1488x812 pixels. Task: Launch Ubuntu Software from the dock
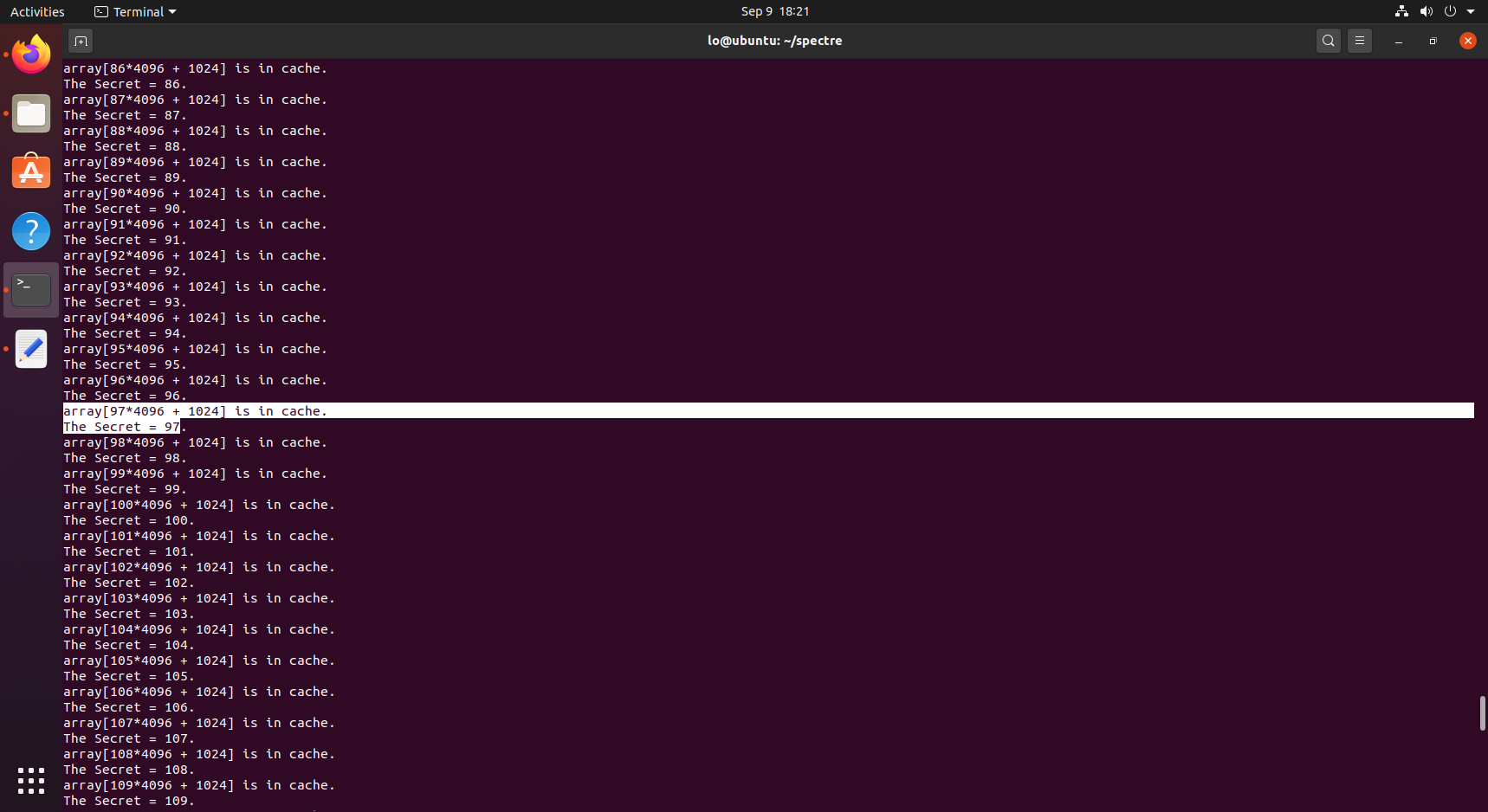[31, 172]
